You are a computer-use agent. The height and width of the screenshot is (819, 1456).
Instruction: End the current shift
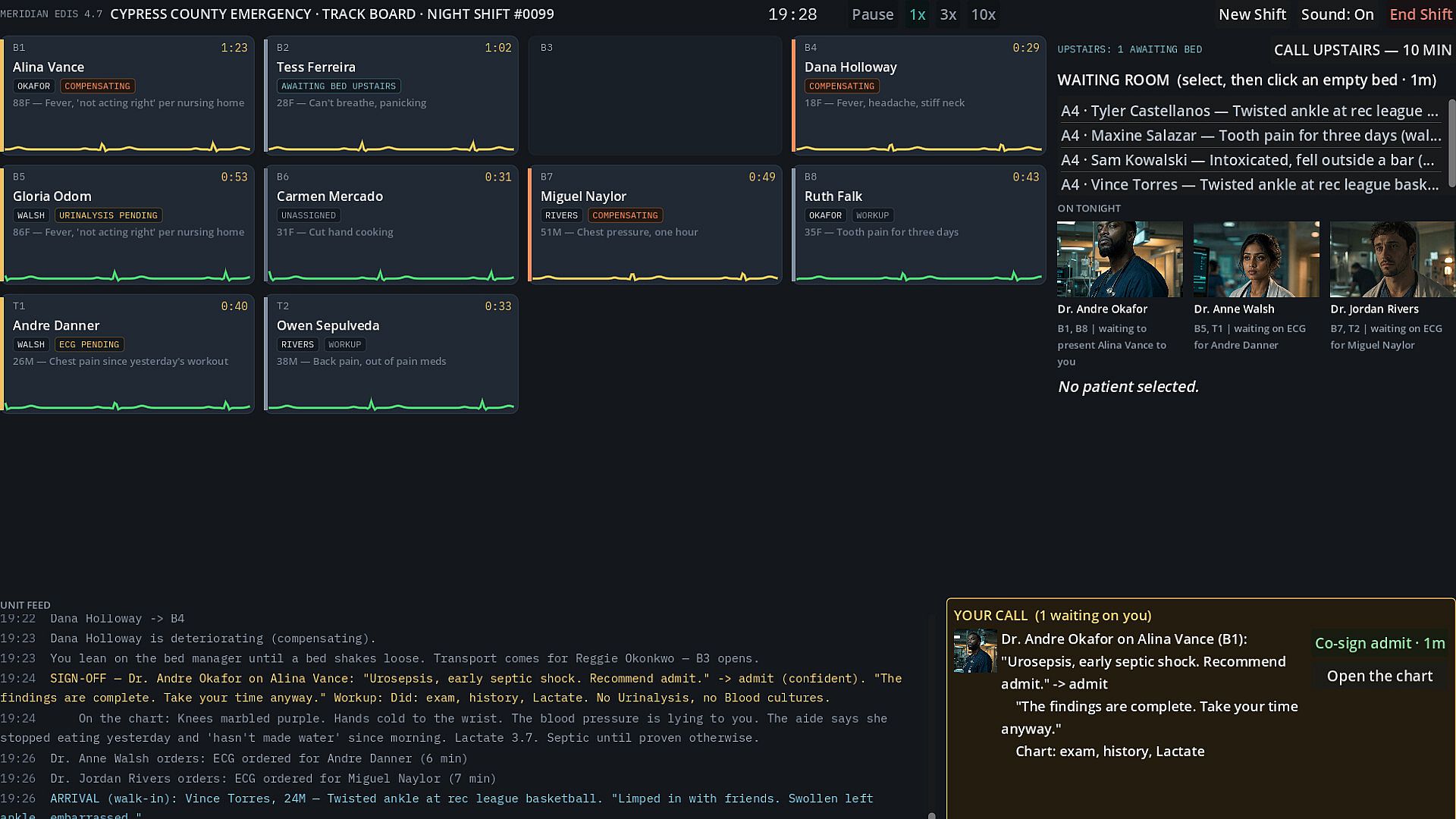(1420, 14)
